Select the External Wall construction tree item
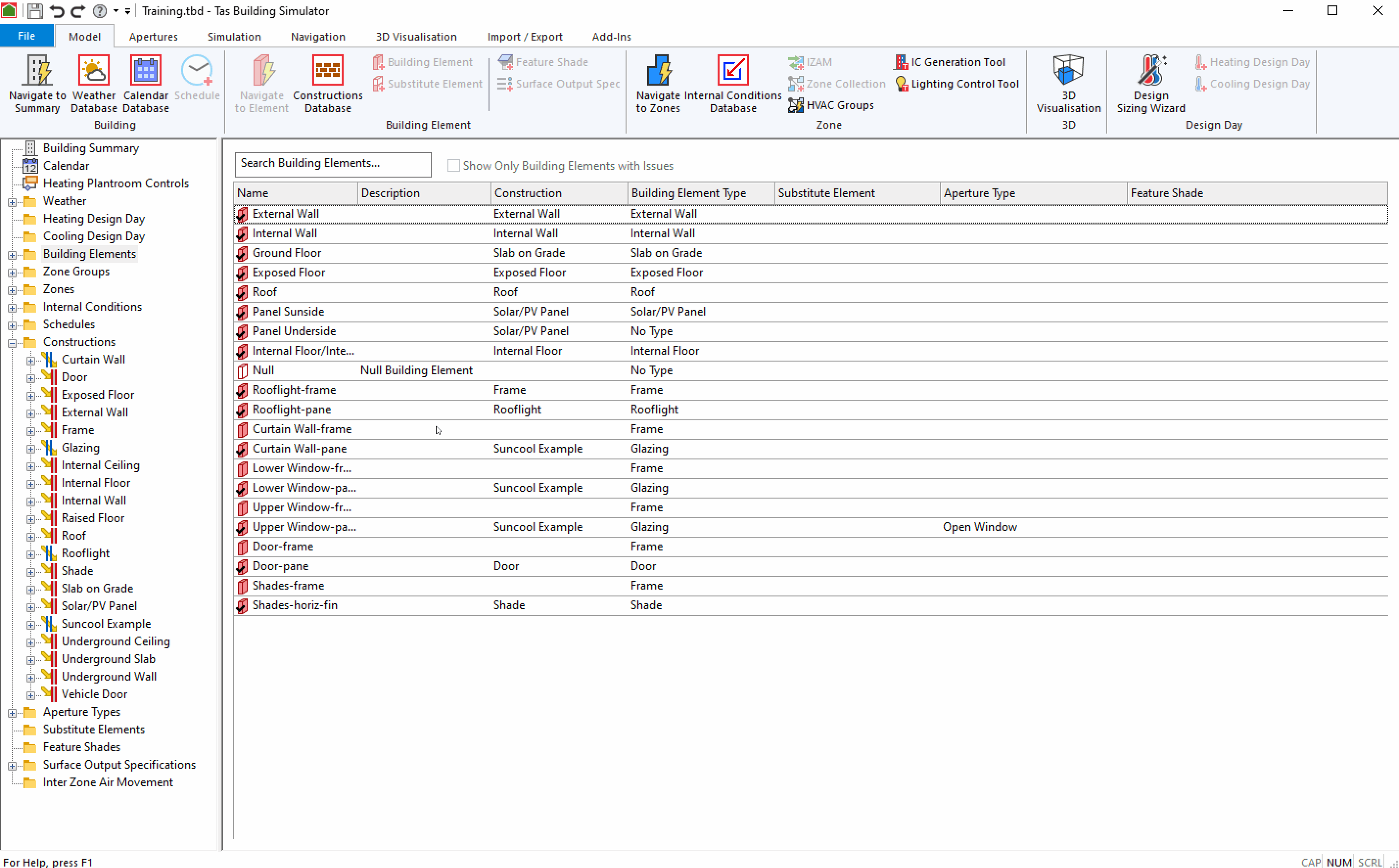This screenshot has width=1399, height=868. point(92,412)
